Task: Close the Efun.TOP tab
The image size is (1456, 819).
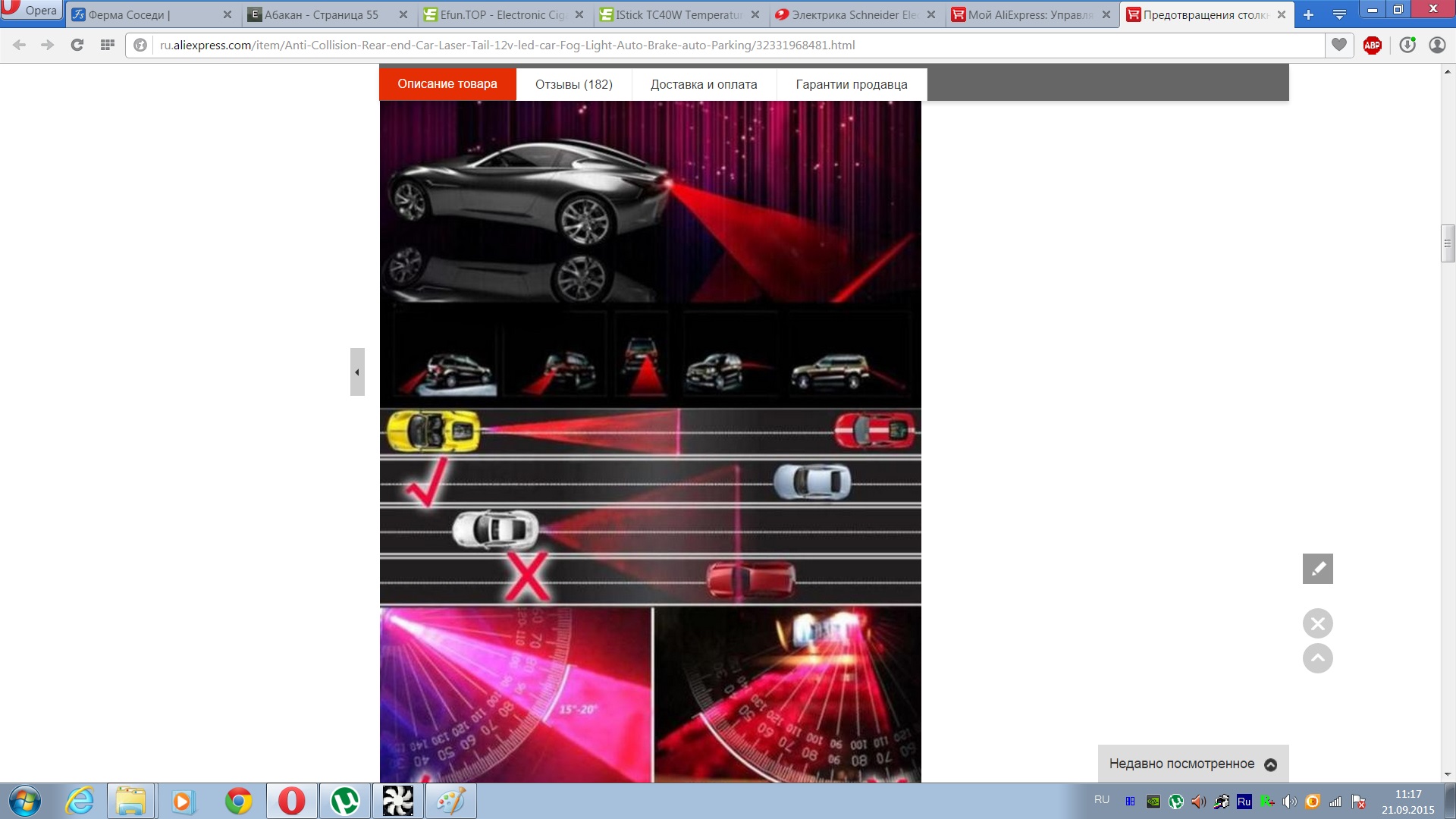Action: pos(579,14)
